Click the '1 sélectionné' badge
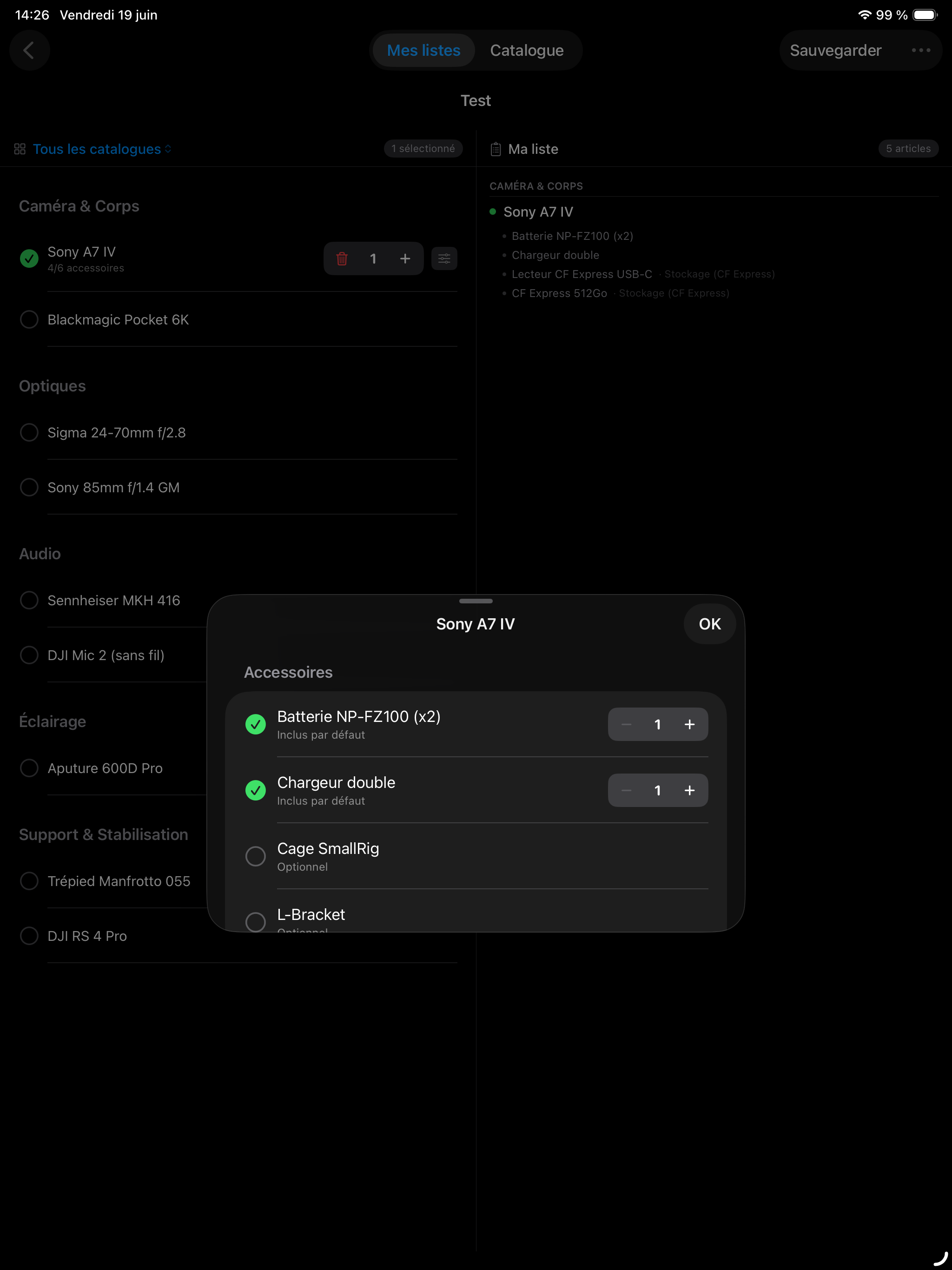 [423, 149]
